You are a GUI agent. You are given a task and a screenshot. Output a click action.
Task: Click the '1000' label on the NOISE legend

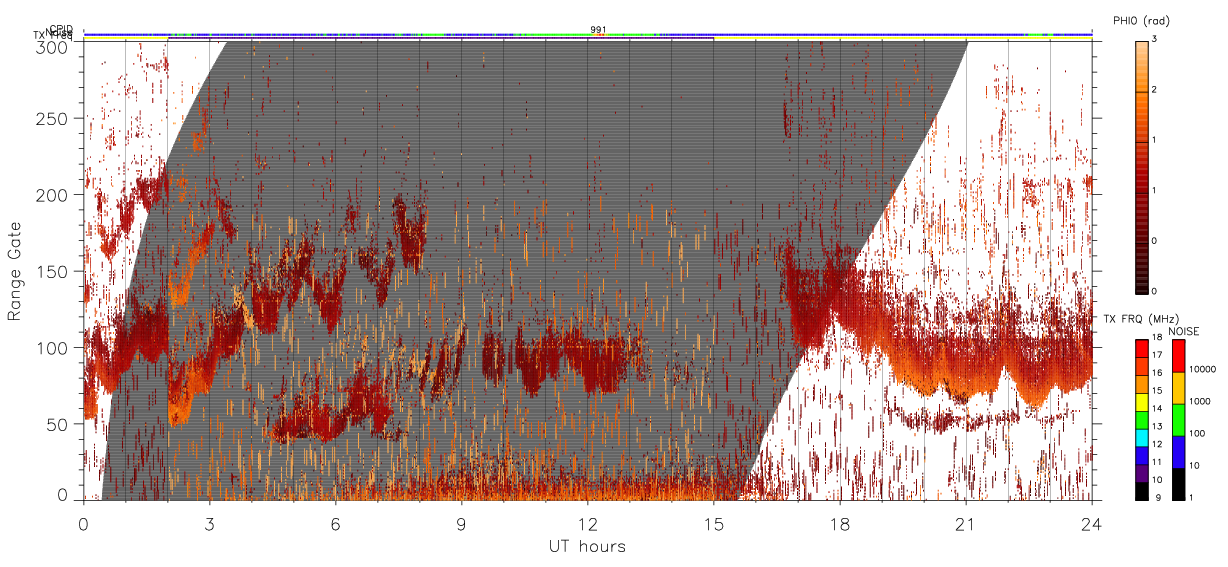(x=1200, y=402)
